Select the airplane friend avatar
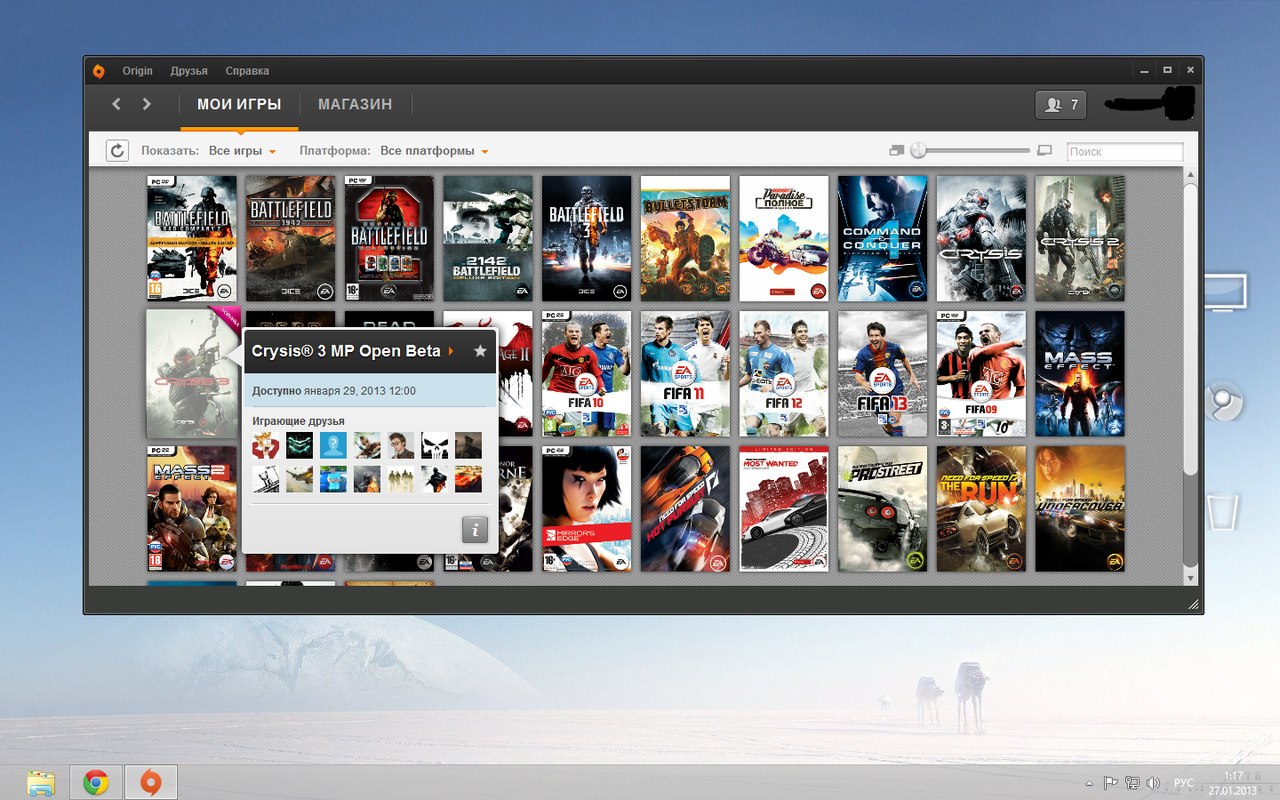The height and width of the screenshot is (800, 1280). [299, 479]
